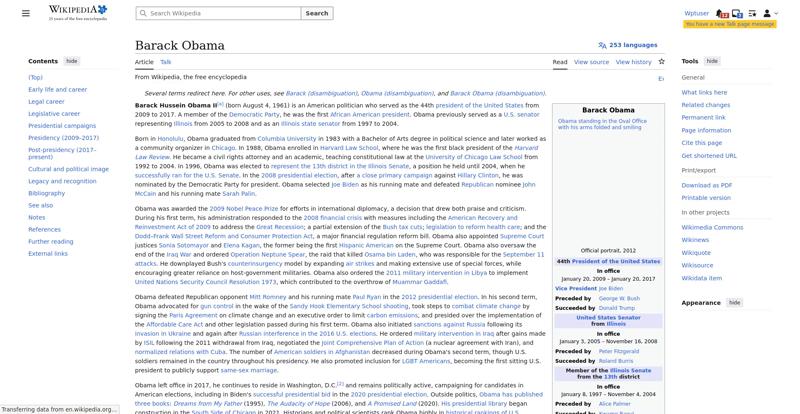
Task: Click the magnifier icon in search box
Action: pyautogui.click(x=143, y=14)
